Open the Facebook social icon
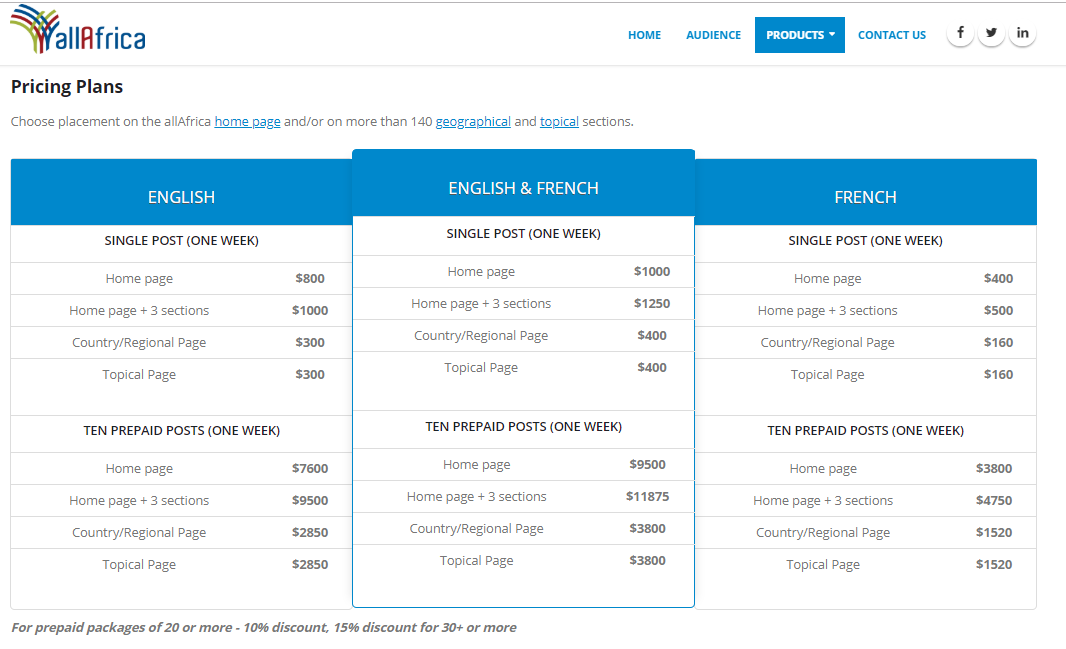 pyautogui.click(x=960, y=33)
